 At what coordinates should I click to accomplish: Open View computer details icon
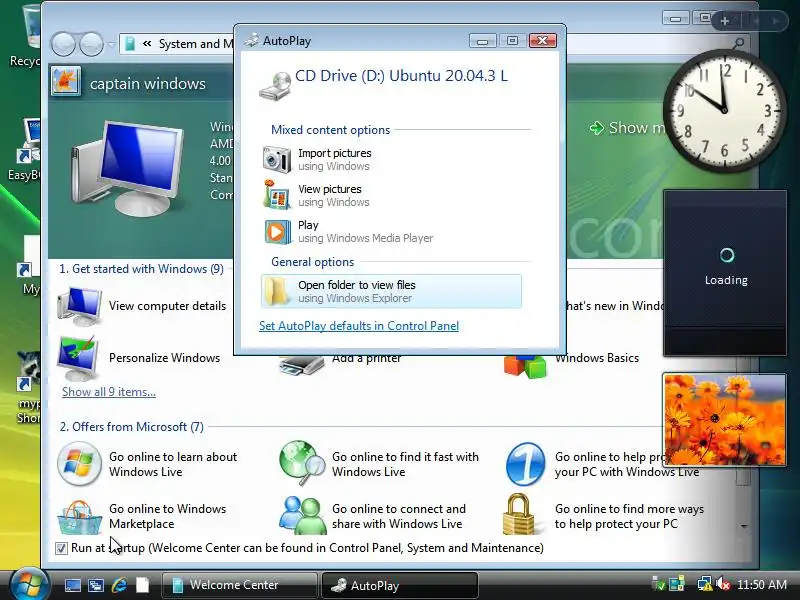[x=79, y=306]
